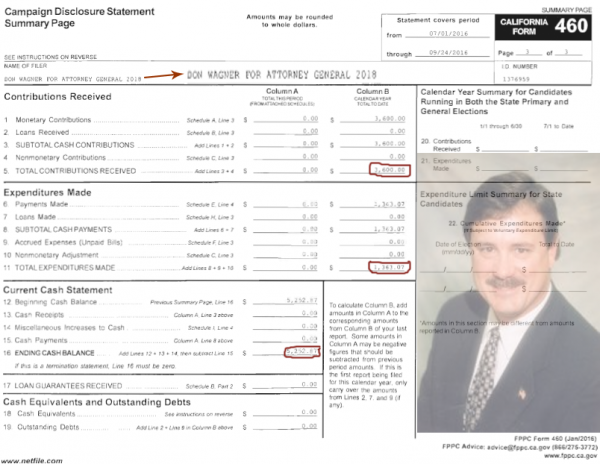Click the "Nonmonetary Contributions" line label
The image size is (600, 464).
point(60,158)
